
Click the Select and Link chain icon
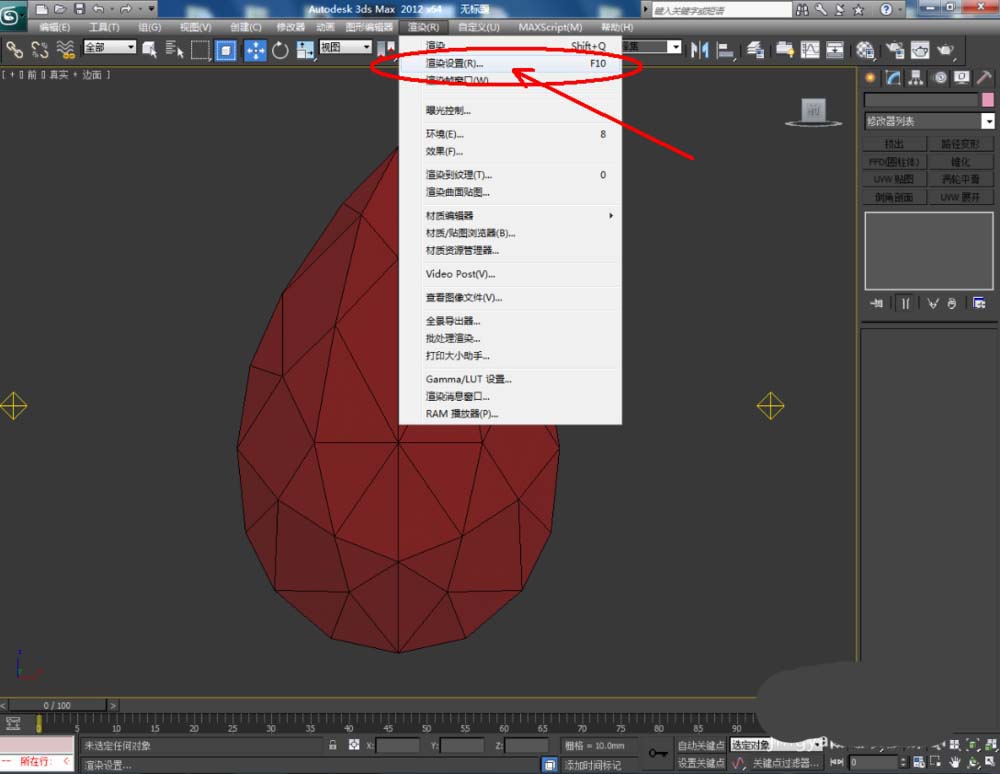pyautogui.click(x=15, y=49)
